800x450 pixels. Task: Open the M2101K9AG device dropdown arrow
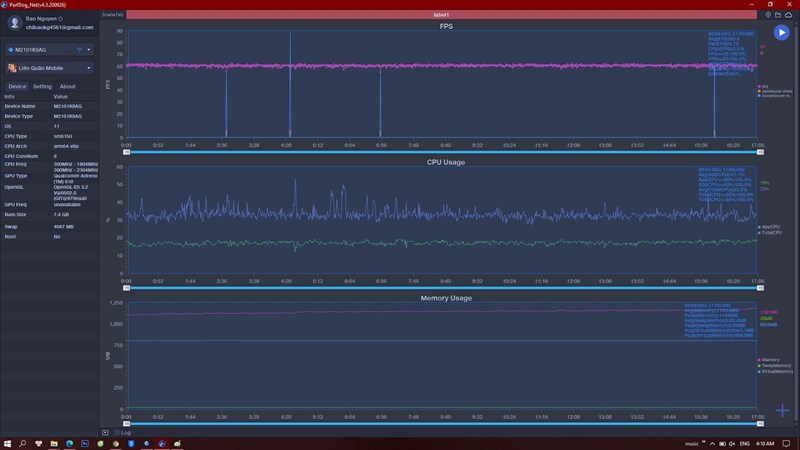point(89,49)
